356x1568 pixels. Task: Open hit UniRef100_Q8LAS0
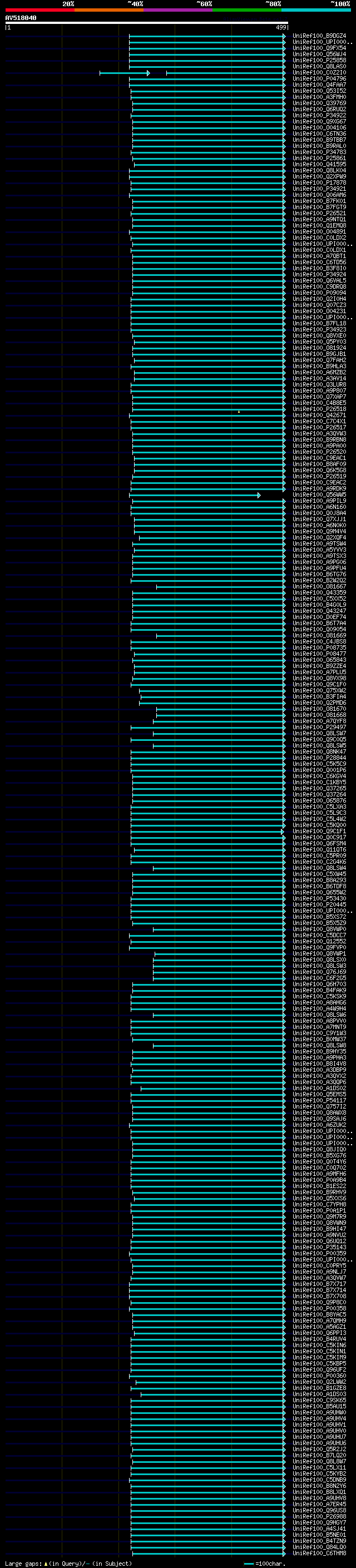(319, 66)
